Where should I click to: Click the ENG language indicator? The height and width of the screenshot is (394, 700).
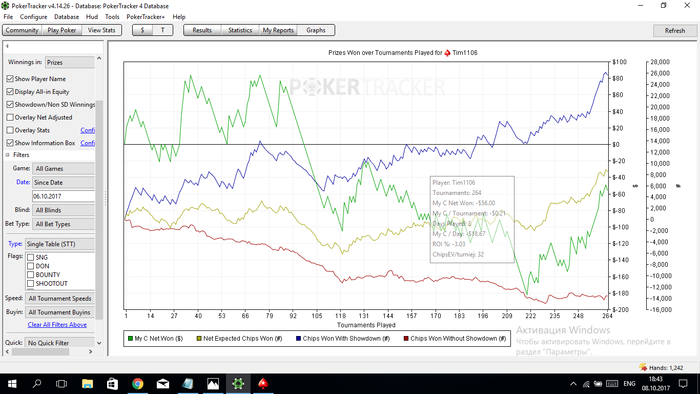[x=629, y=384]
